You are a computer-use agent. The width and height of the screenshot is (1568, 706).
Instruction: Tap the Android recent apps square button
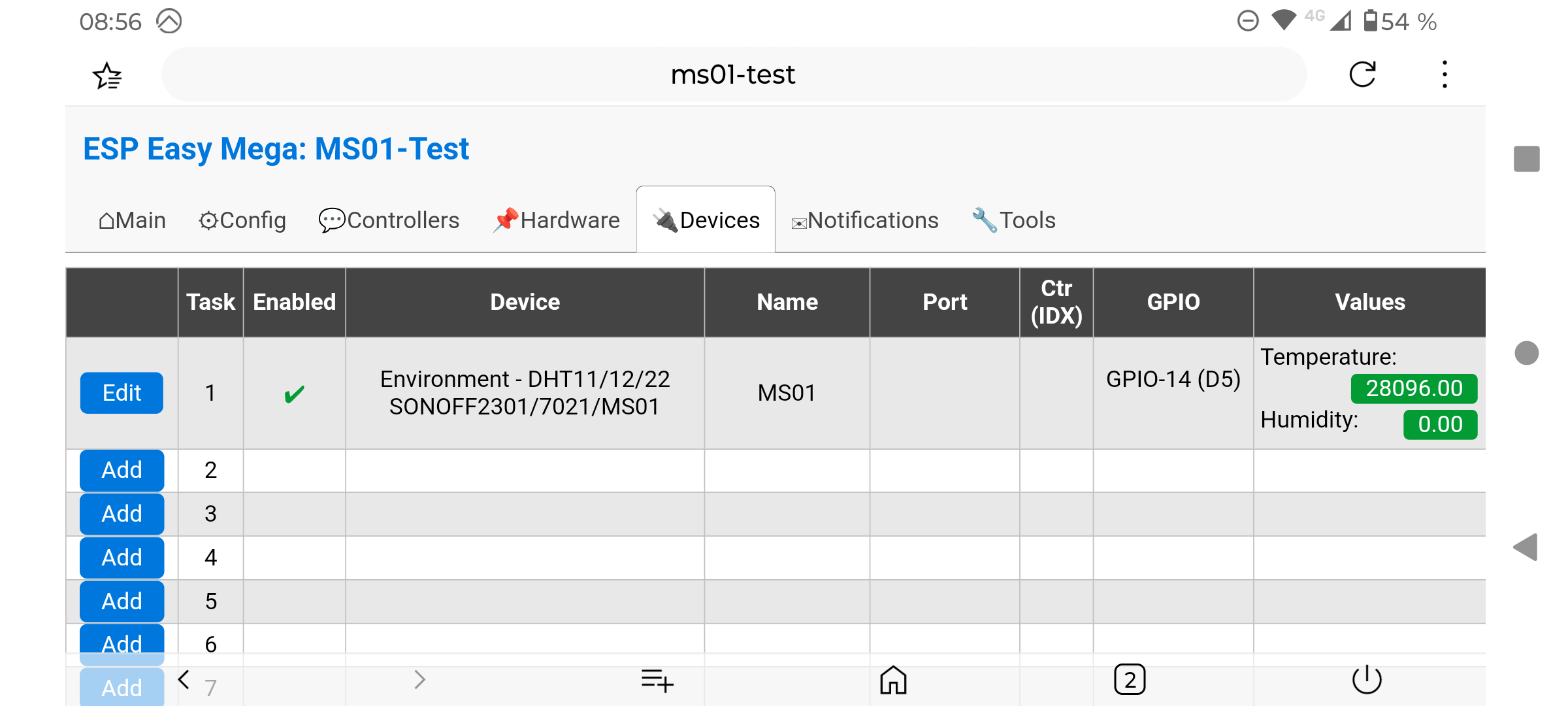[x=1527, y=159]
